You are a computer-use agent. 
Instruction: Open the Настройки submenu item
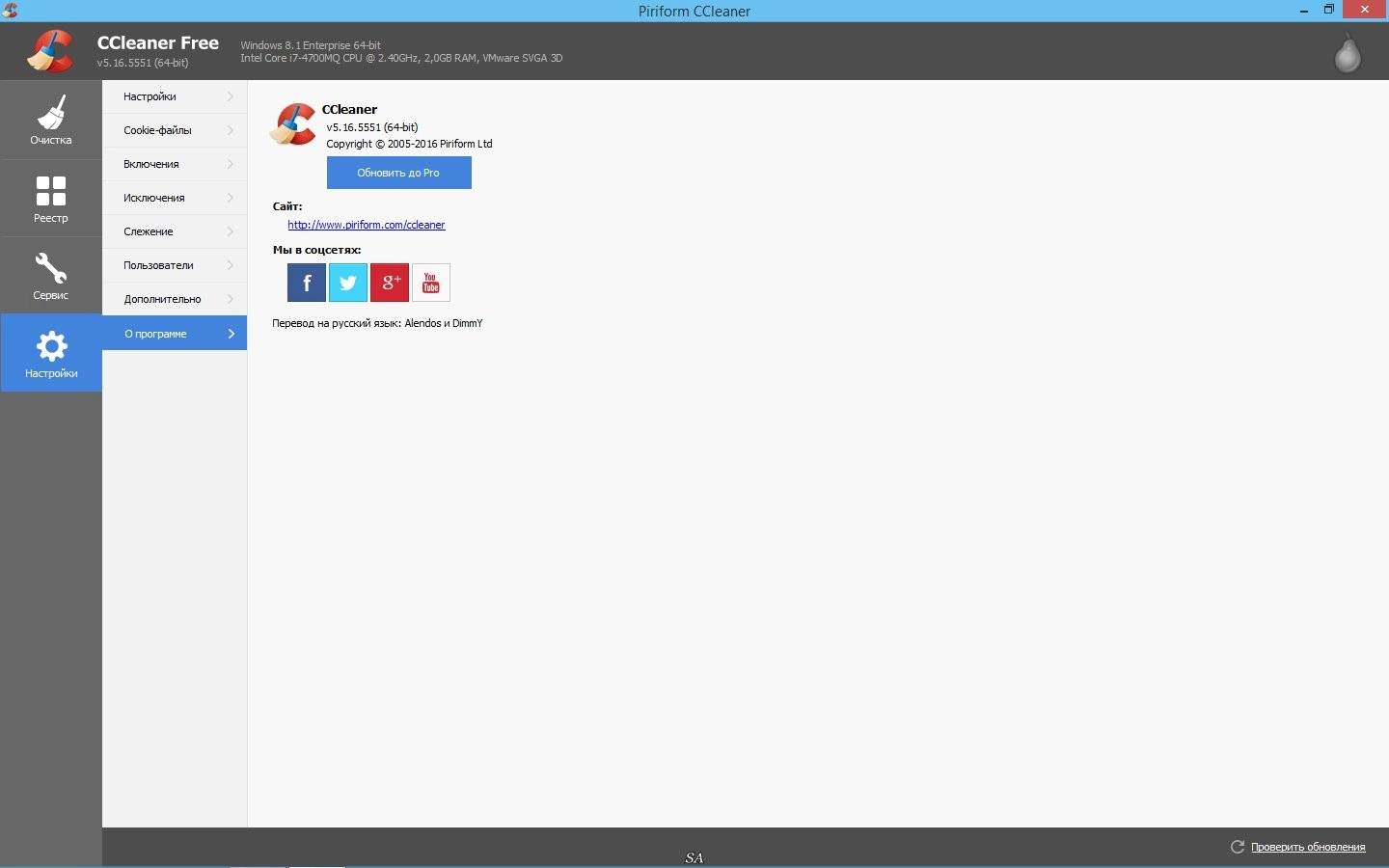click(175, 96)
